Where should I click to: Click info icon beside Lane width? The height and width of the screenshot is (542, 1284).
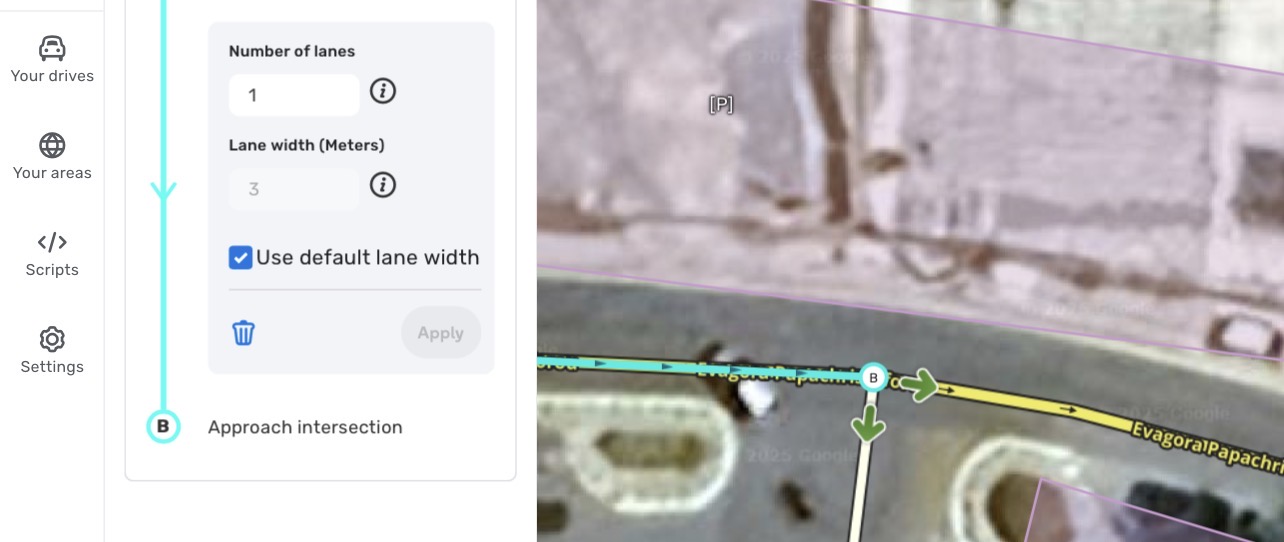click(383, 185)
